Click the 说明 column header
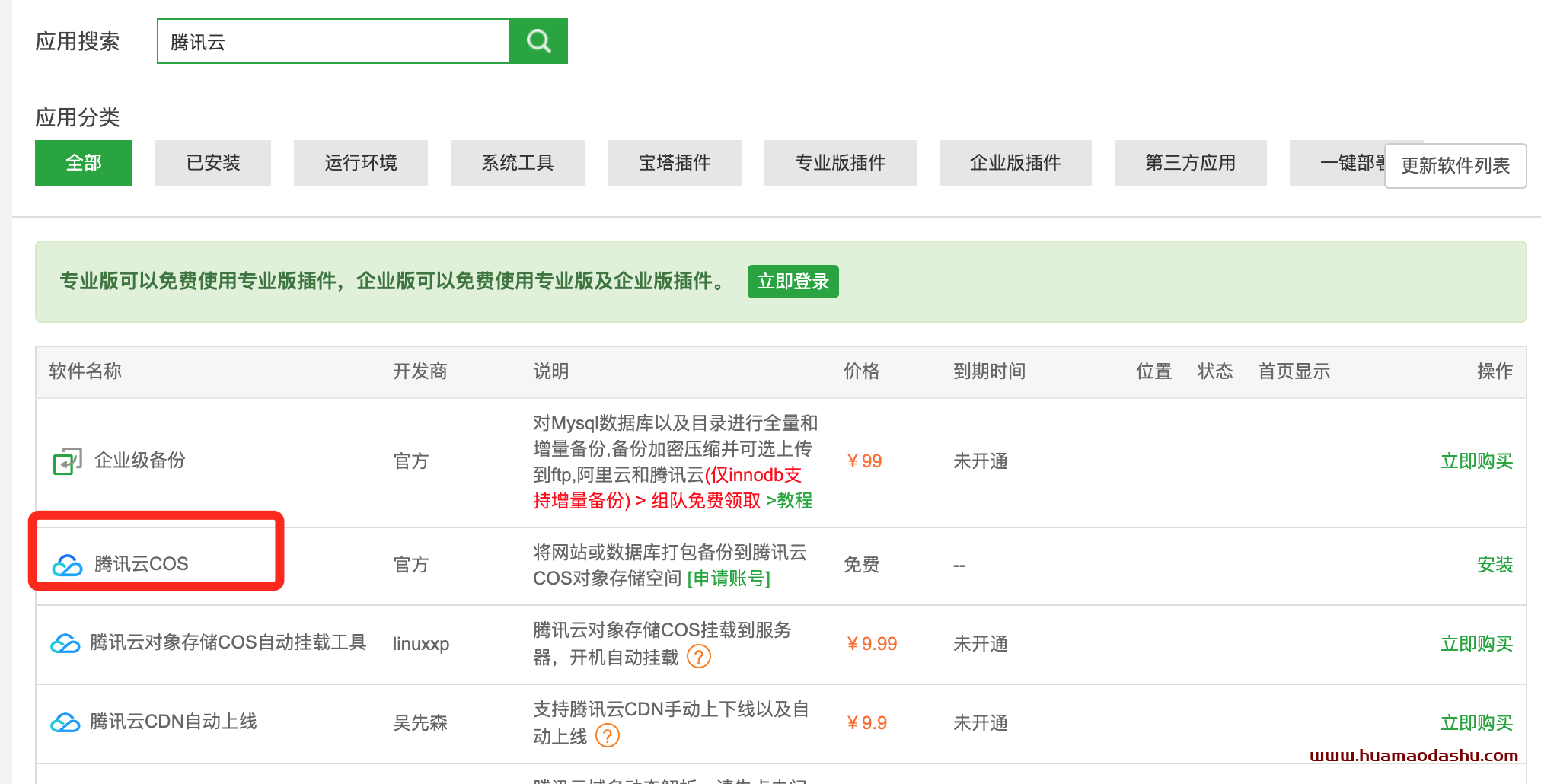The height and width of the screenshot is (784, 1541). pyautogui.click(x=551, y=371)
